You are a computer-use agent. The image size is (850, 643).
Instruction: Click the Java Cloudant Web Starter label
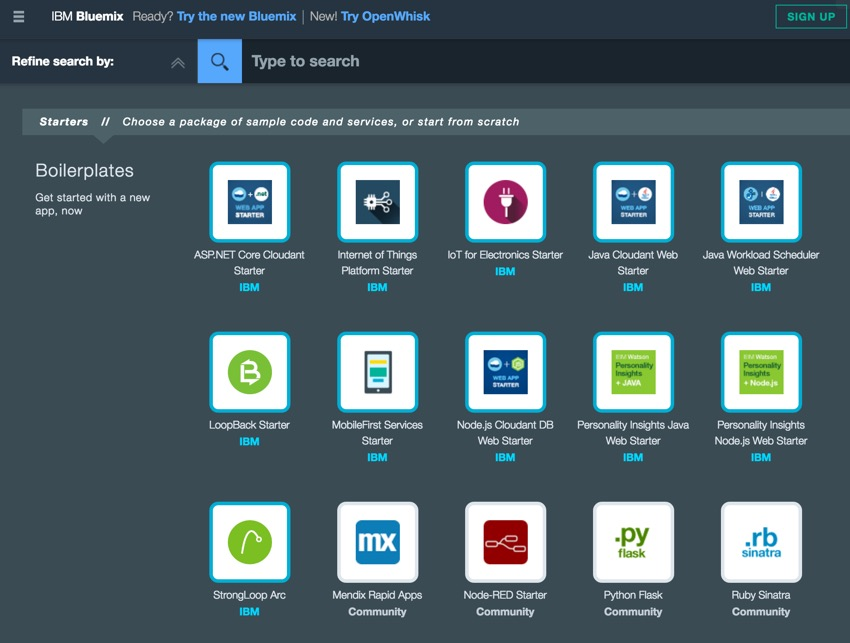coord(633,262)
